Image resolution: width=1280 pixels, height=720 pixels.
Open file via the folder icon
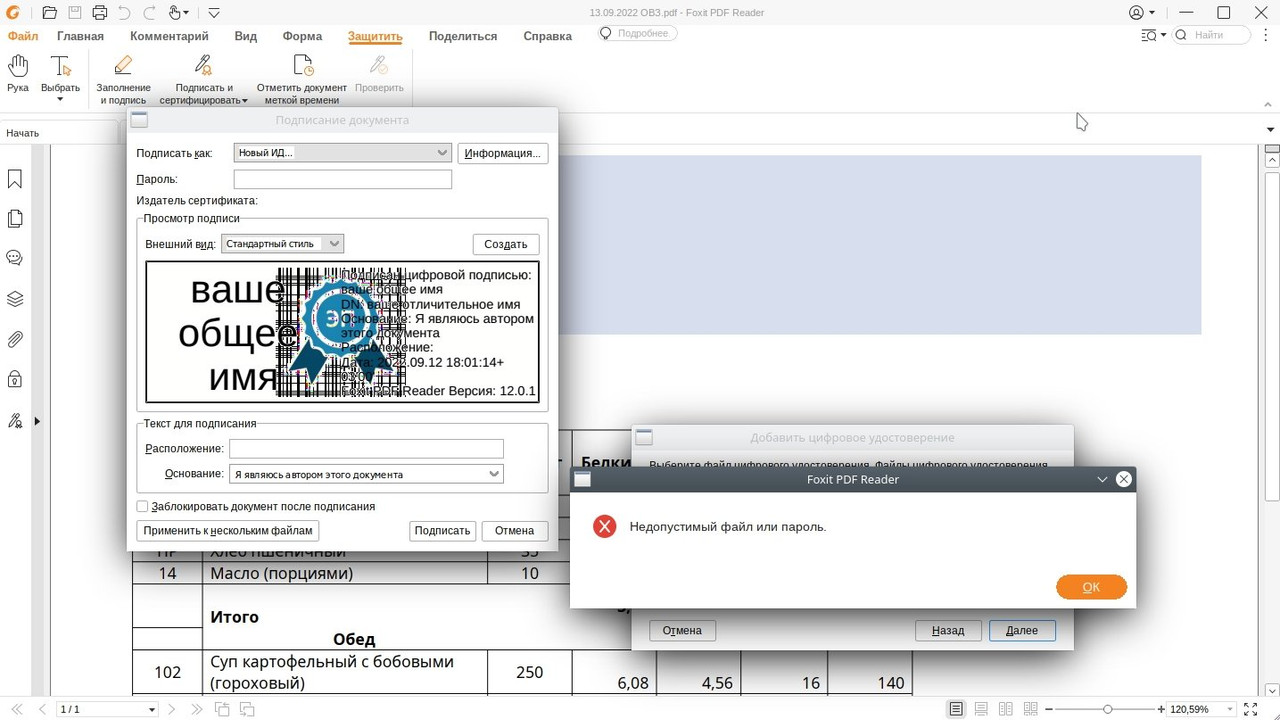pyautogui.click(x=49, y=13)
